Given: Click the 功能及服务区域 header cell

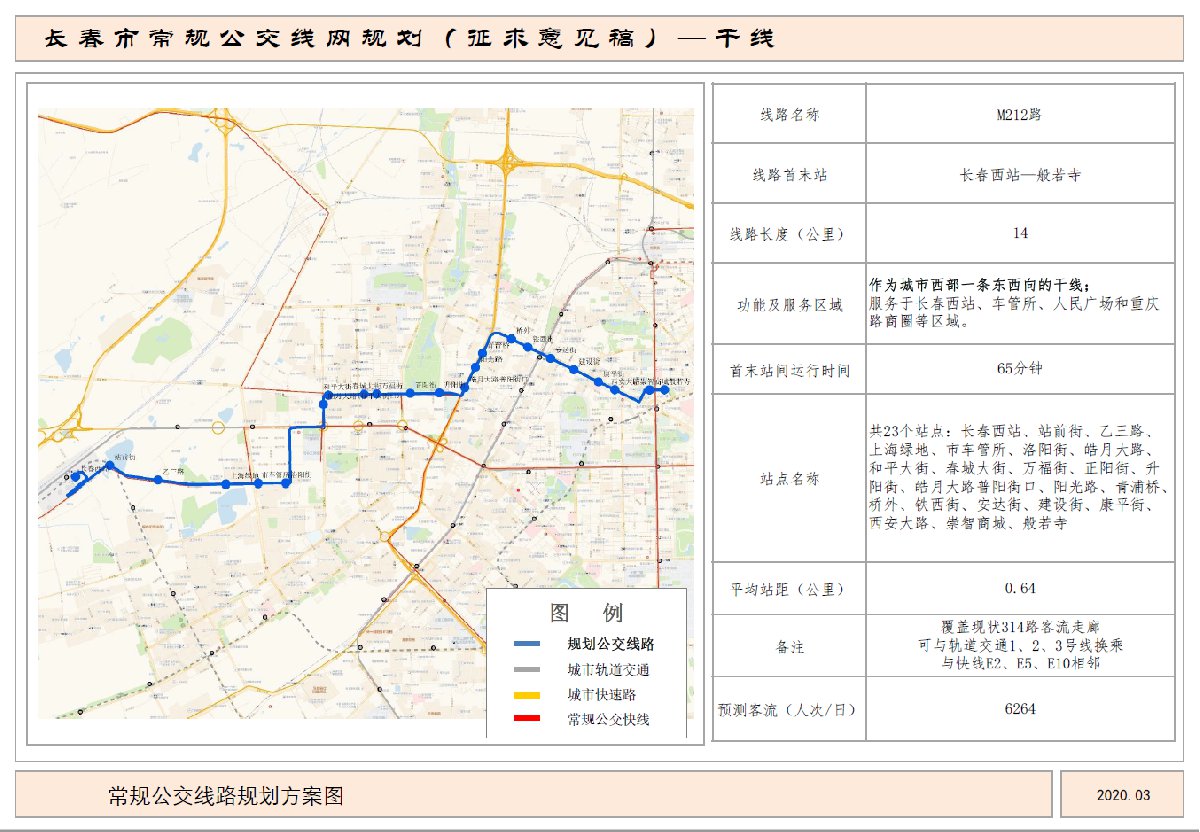Looking at the screenshot, I should [789, 304].
